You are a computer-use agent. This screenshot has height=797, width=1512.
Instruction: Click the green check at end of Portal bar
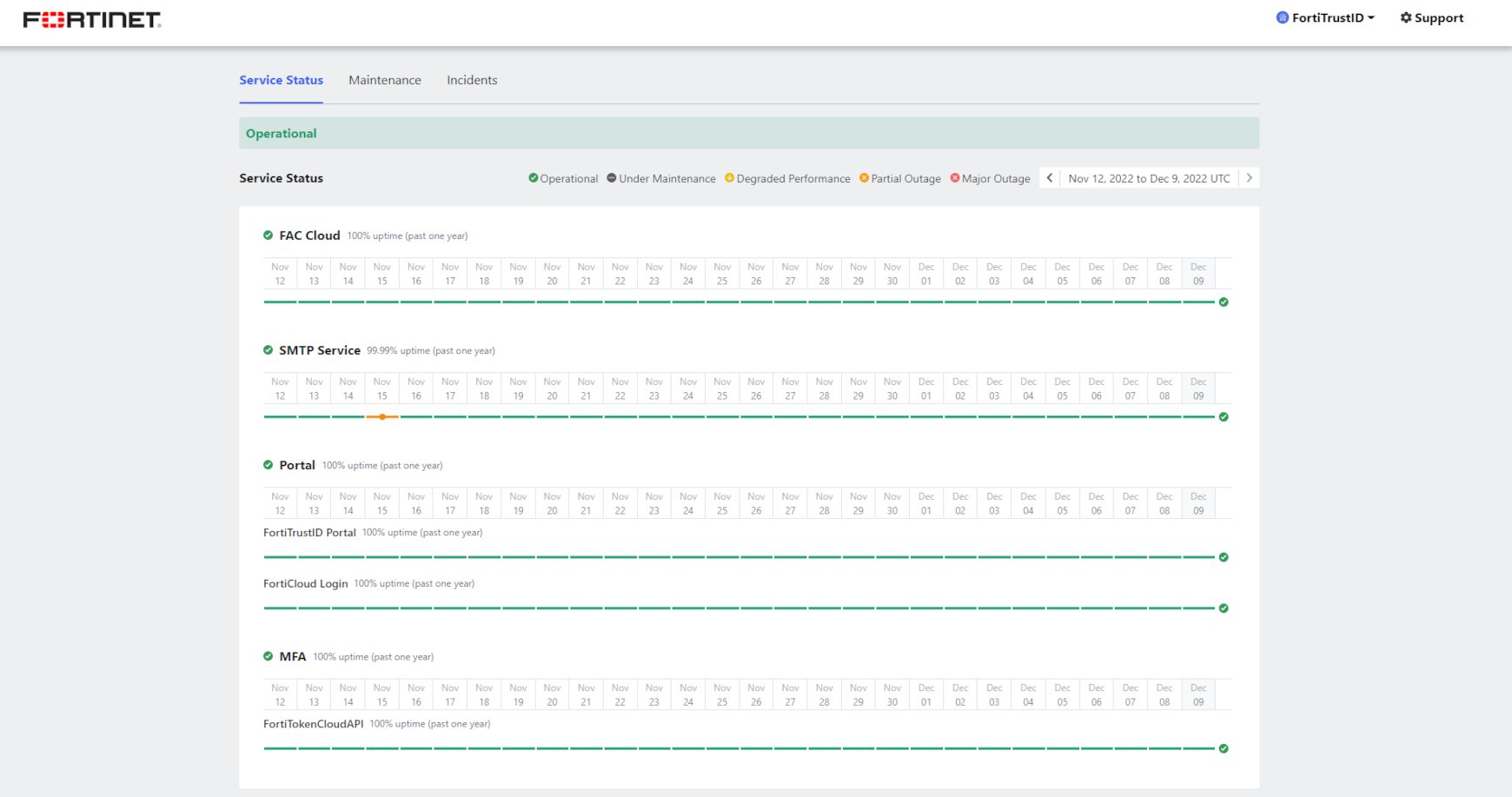pyautogui.click(x=1224, y=557)
